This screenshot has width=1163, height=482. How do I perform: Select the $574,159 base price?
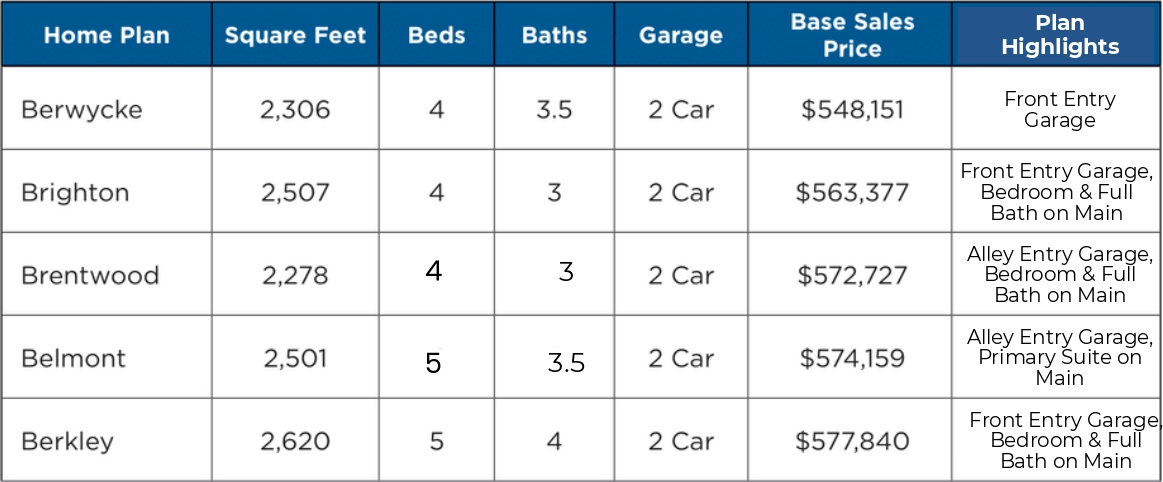[x=852, y=358]
